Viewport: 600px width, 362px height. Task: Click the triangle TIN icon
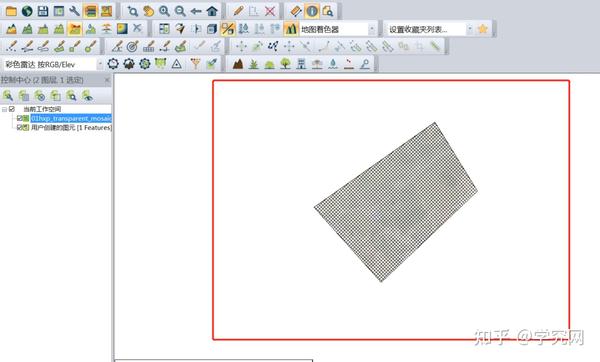click(176, 64)
